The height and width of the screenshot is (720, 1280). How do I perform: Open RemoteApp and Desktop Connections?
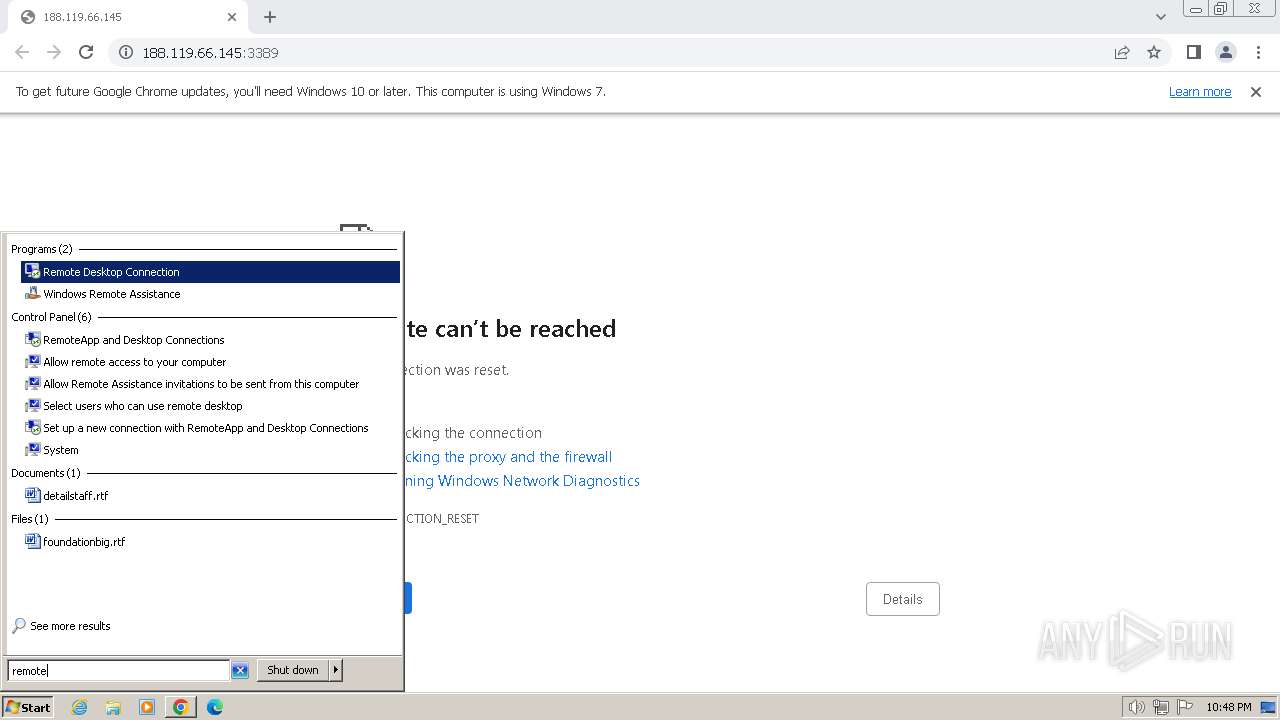click(x=210, y=340)
